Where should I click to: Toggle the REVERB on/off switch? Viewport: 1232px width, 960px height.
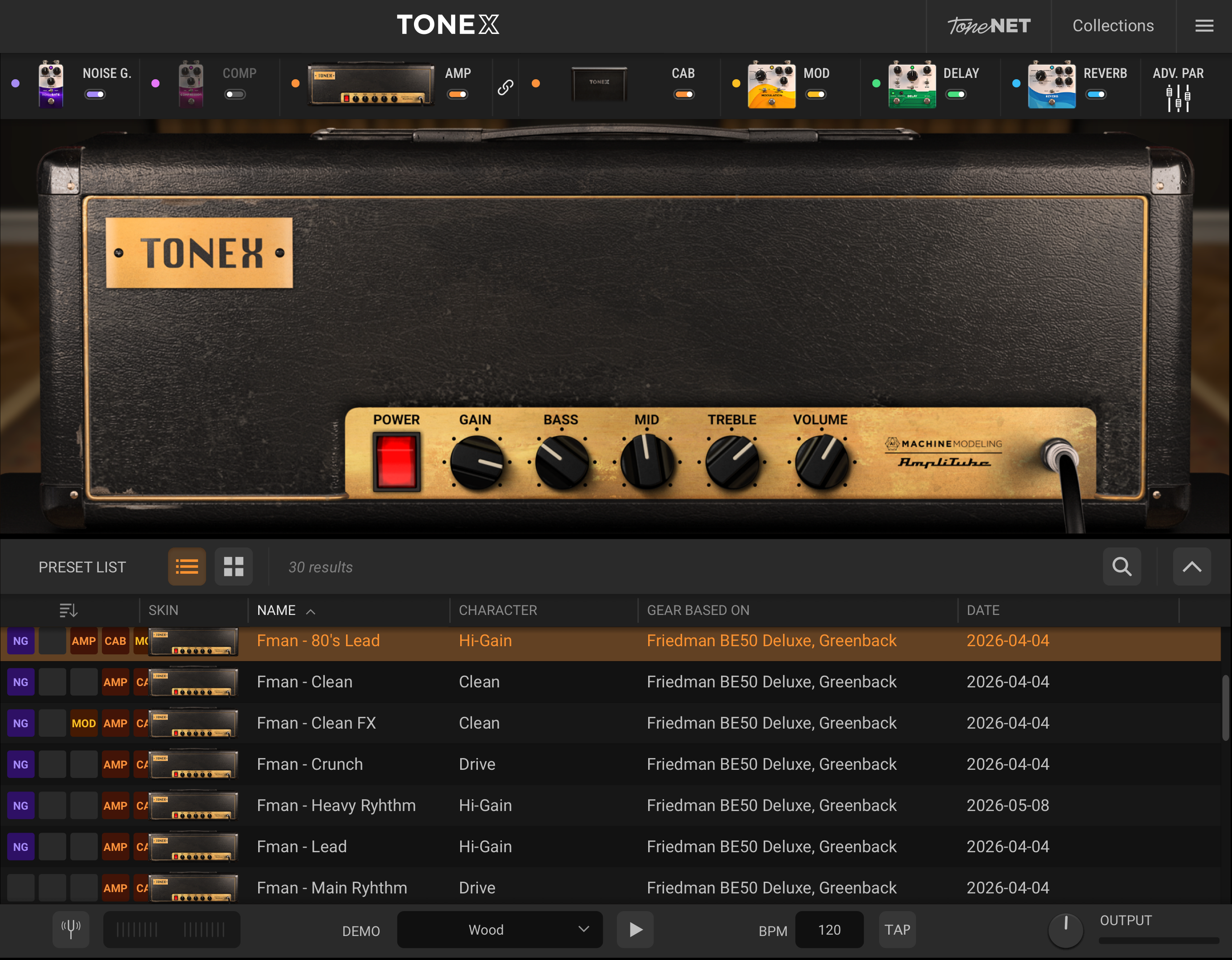pos(1096,94)
